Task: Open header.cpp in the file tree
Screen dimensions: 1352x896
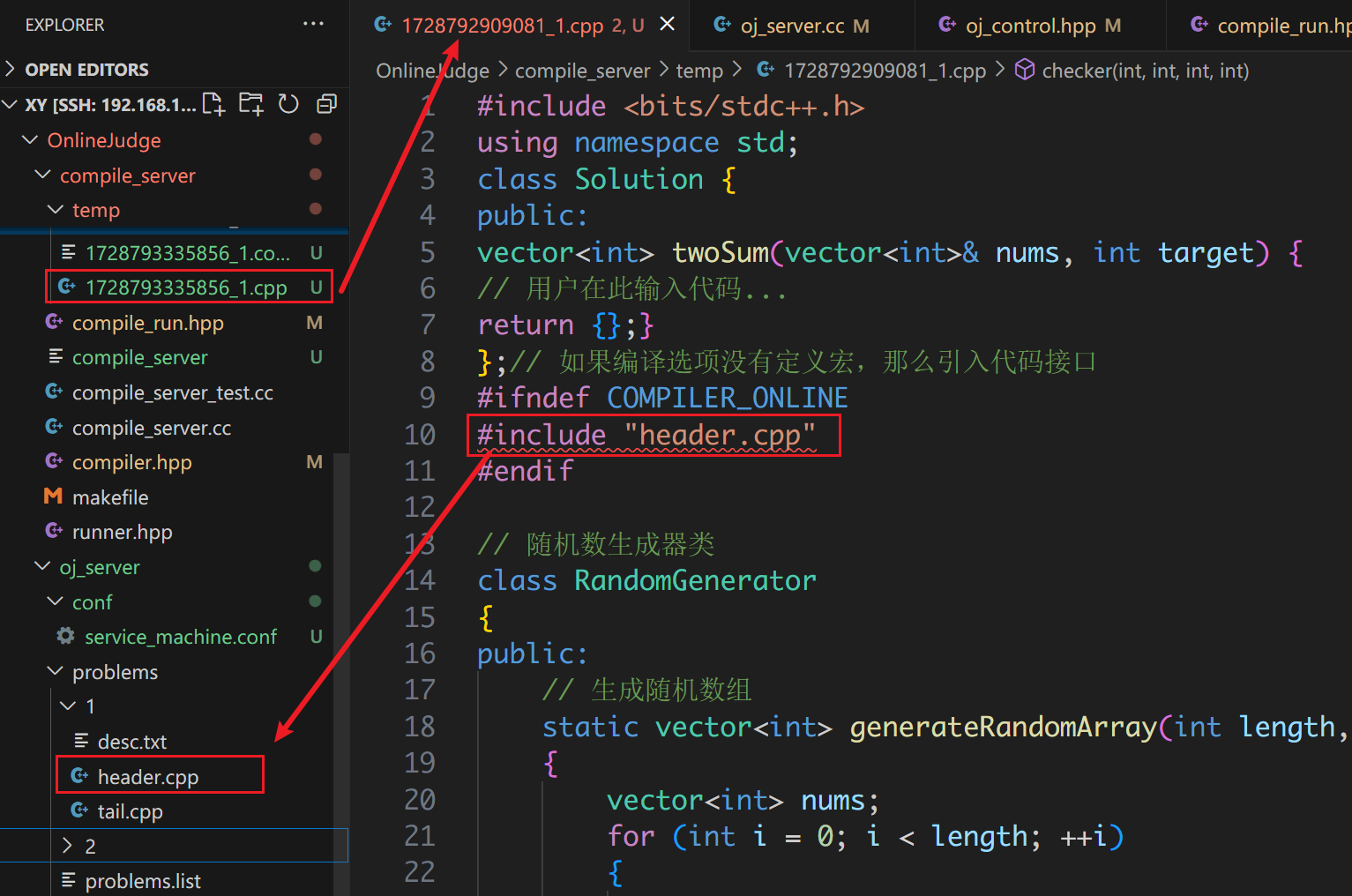Action: coord(147,776)
